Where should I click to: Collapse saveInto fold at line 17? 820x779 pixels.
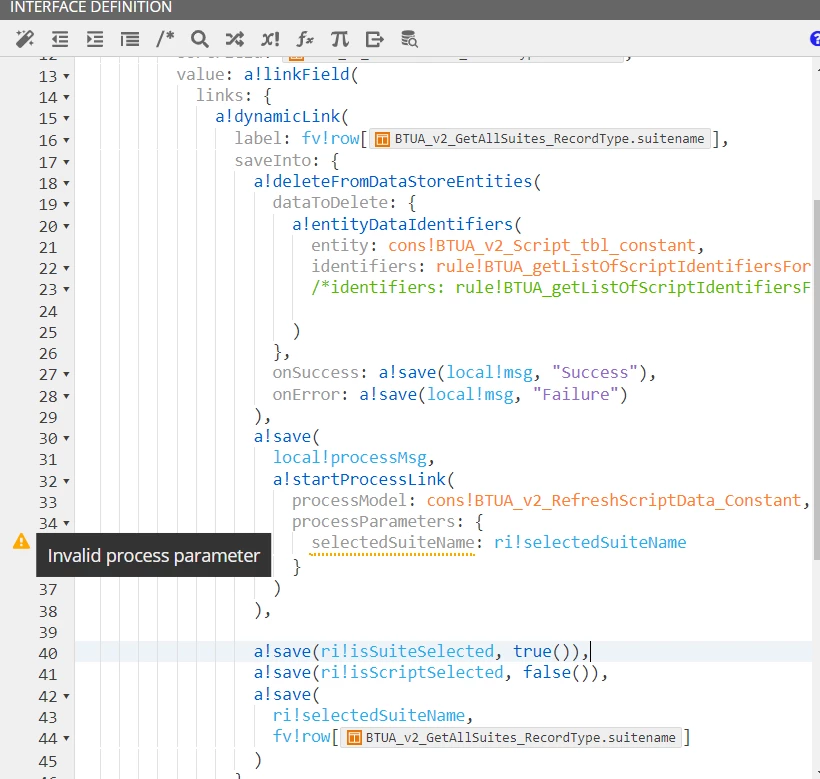(66, 163)
